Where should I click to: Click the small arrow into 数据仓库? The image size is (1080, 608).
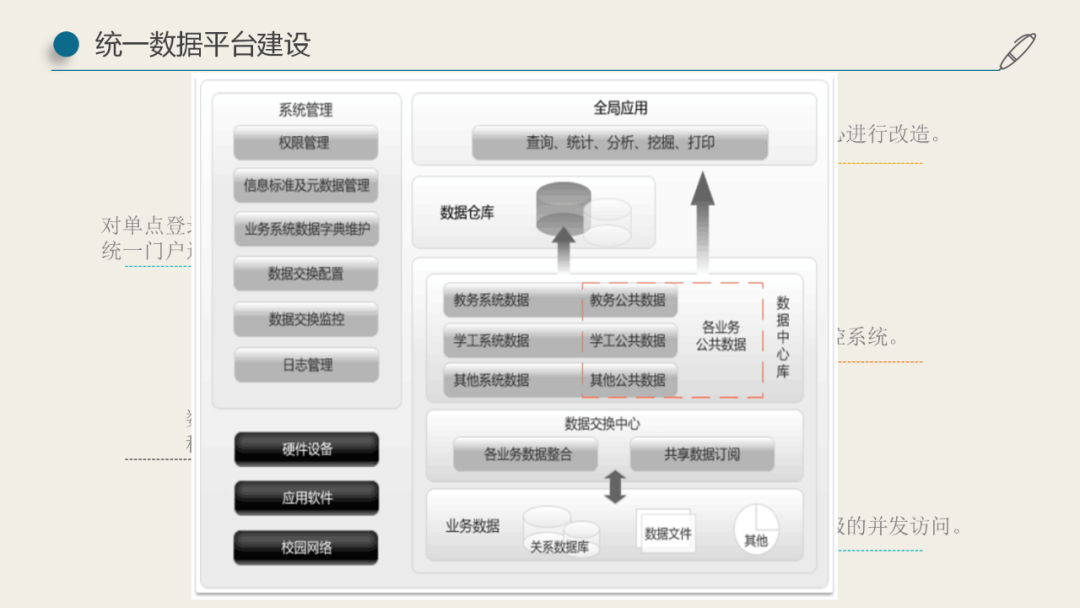point(563,250)
